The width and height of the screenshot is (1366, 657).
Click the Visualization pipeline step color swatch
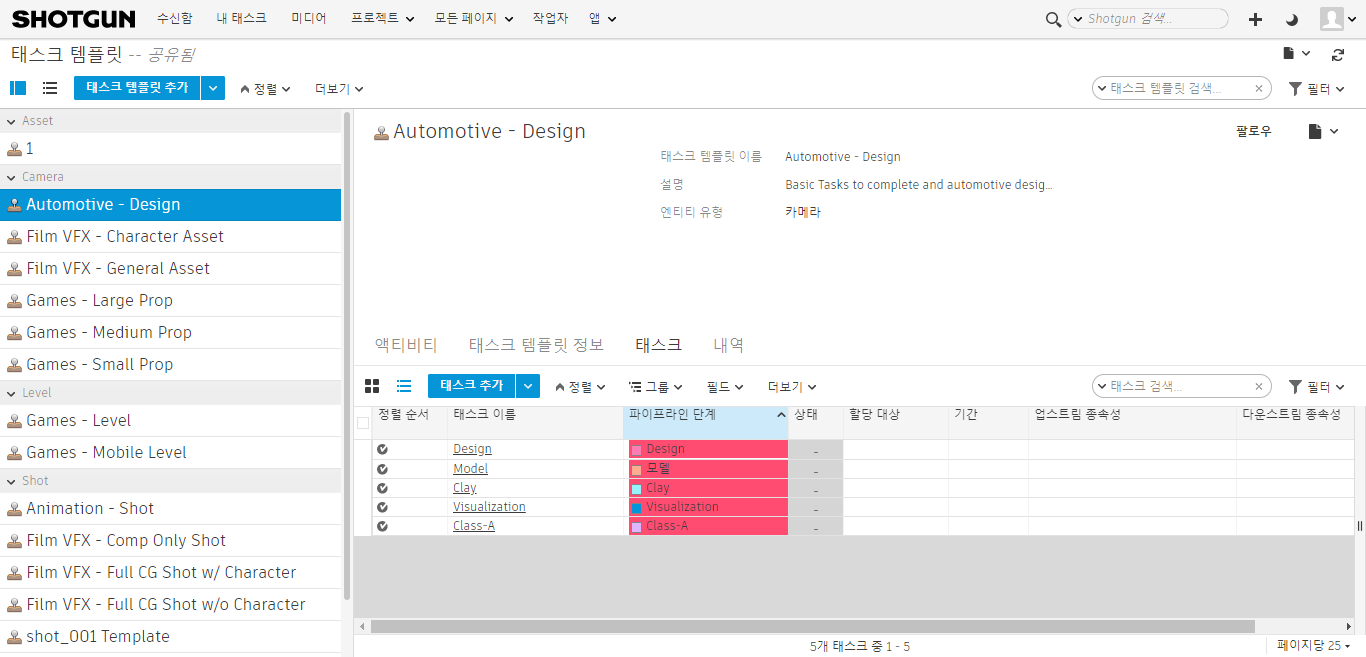tap(636, 508)
